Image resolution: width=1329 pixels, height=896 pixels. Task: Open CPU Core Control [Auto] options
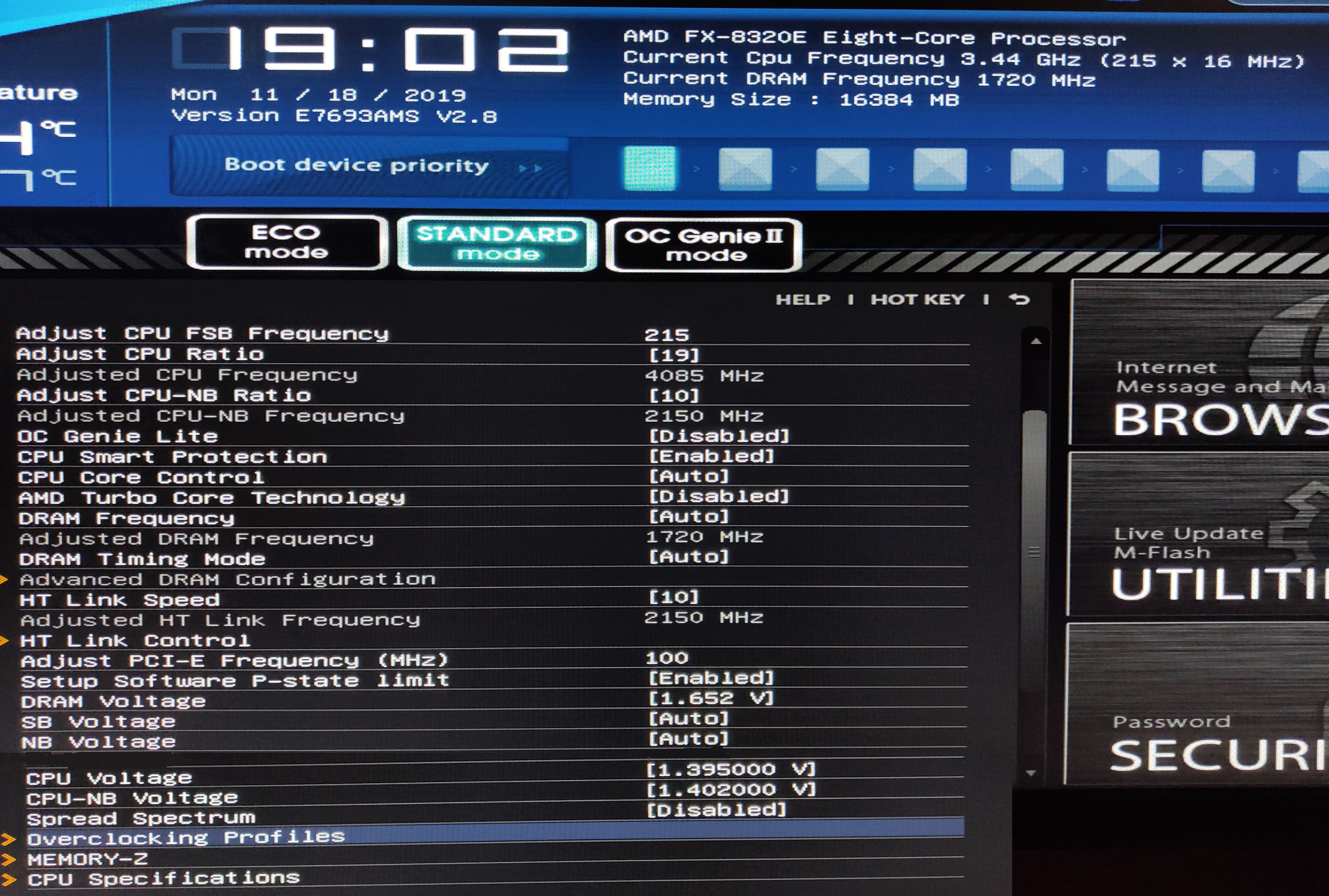tap(689, 476)
